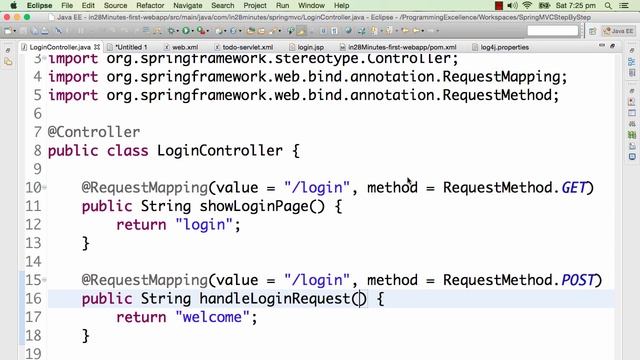The height and width of the screenshot is (360, 640).
Task: Switch to the todo-servlet.xml tab
Action: click(244, 47)
